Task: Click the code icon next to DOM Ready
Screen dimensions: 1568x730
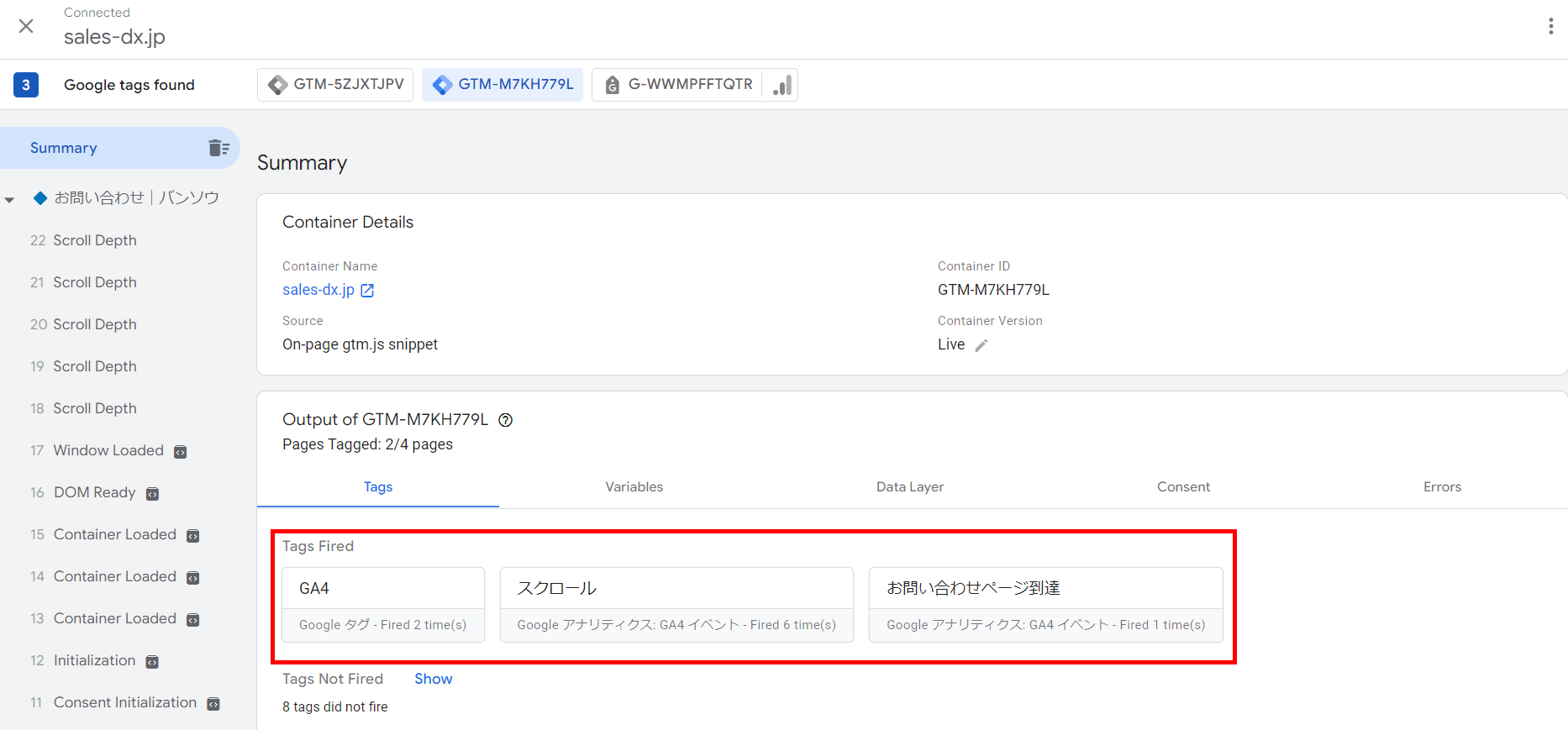Action: [152, 494]
